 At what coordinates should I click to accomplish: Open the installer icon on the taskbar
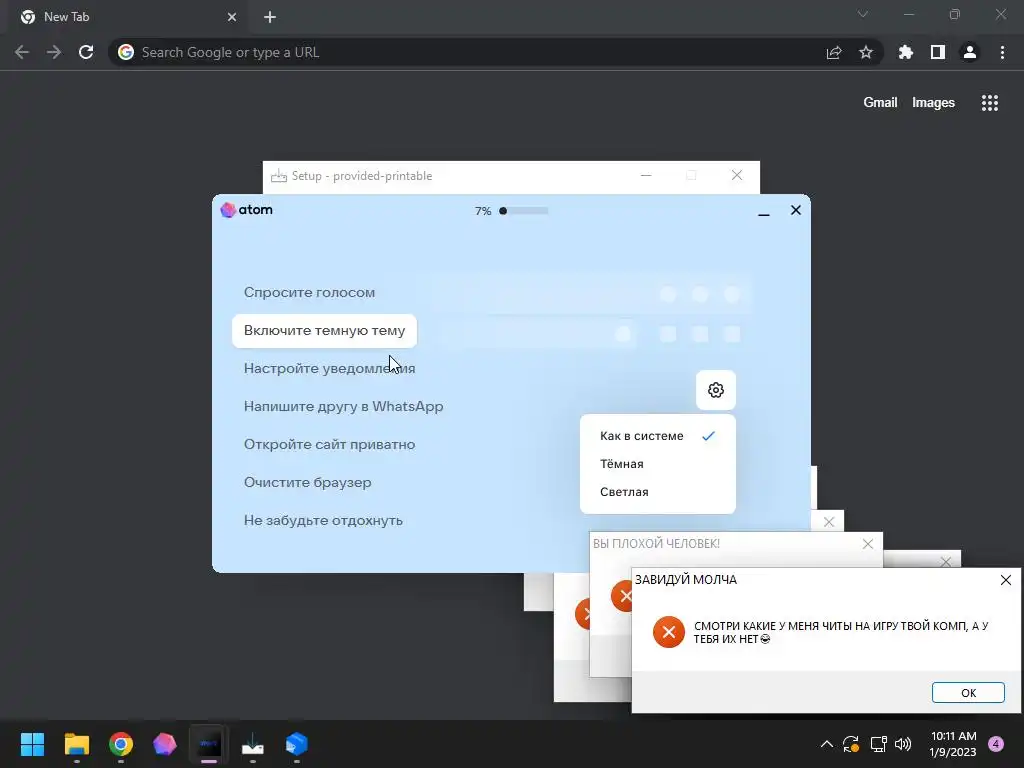click(253, 744)
